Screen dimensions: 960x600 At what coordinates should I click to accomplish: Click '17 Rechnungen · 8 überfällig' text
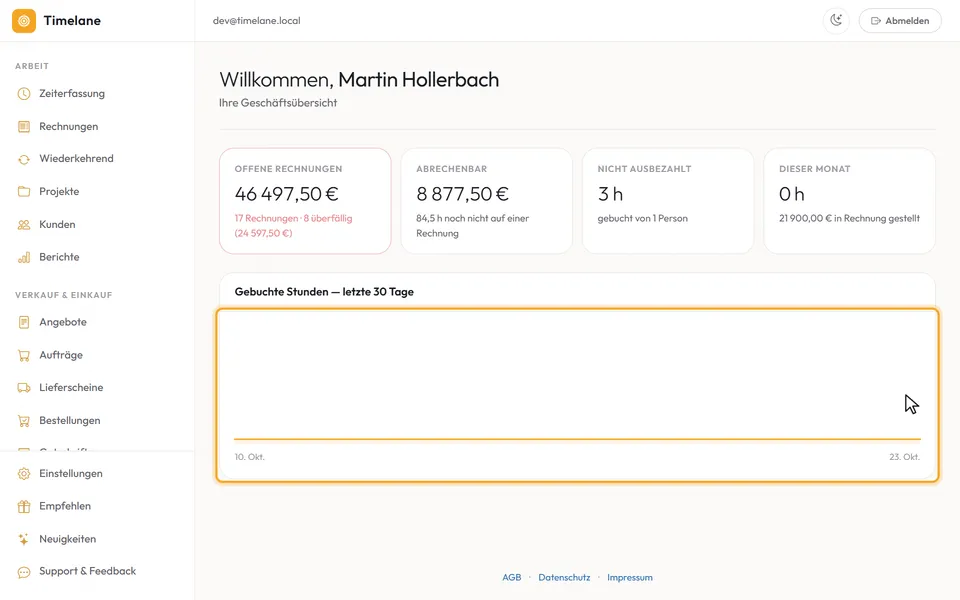click(293, 218)
